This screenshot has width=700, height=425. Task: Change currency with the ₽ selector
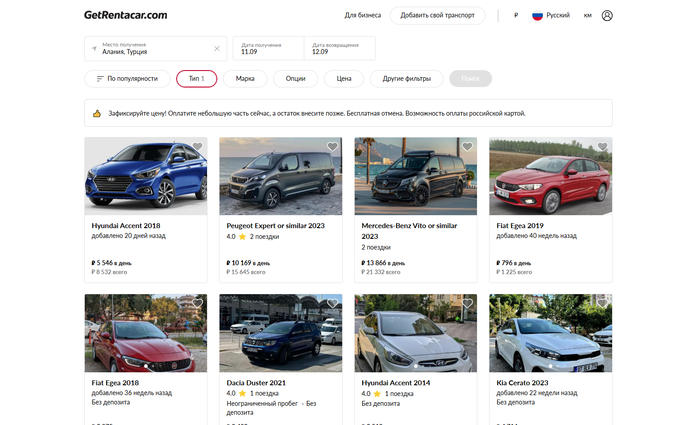click(516, 16)
